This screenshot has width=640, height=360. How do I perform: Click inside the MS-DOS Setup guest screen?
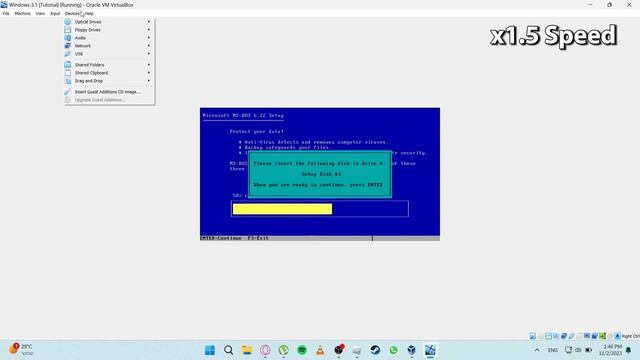(320, 174)
